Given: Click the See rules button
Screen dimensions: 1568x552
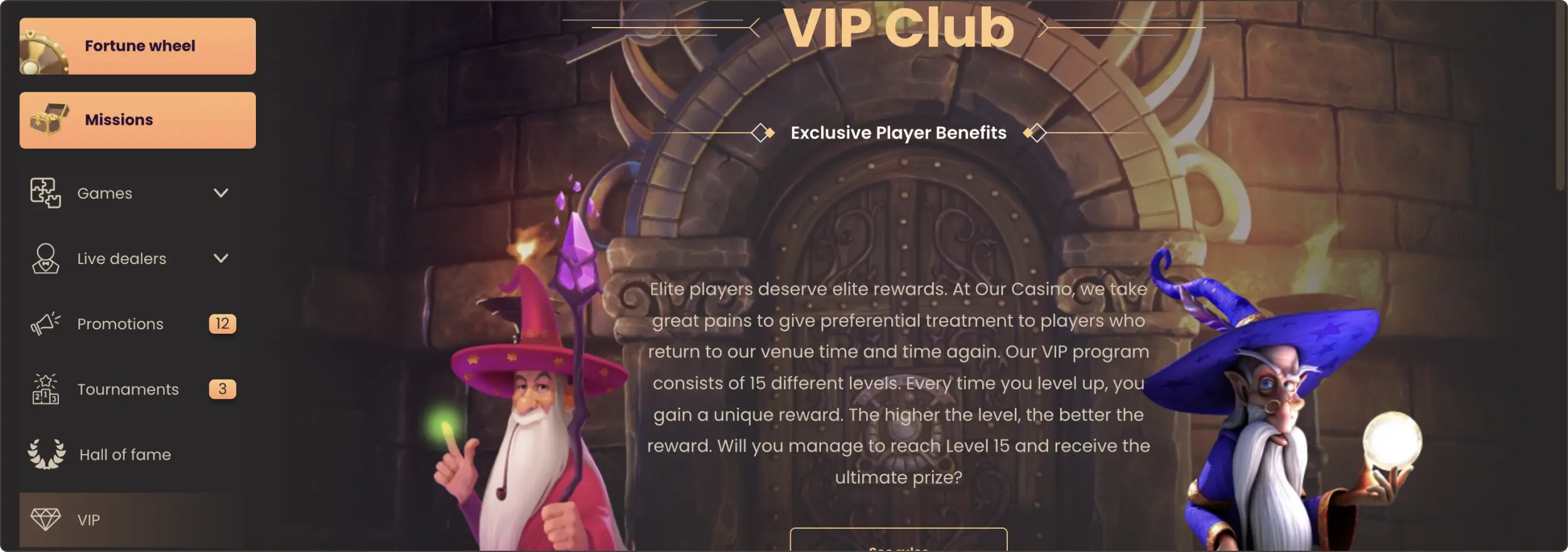Looking at the screenshot, I should [898, 540].
